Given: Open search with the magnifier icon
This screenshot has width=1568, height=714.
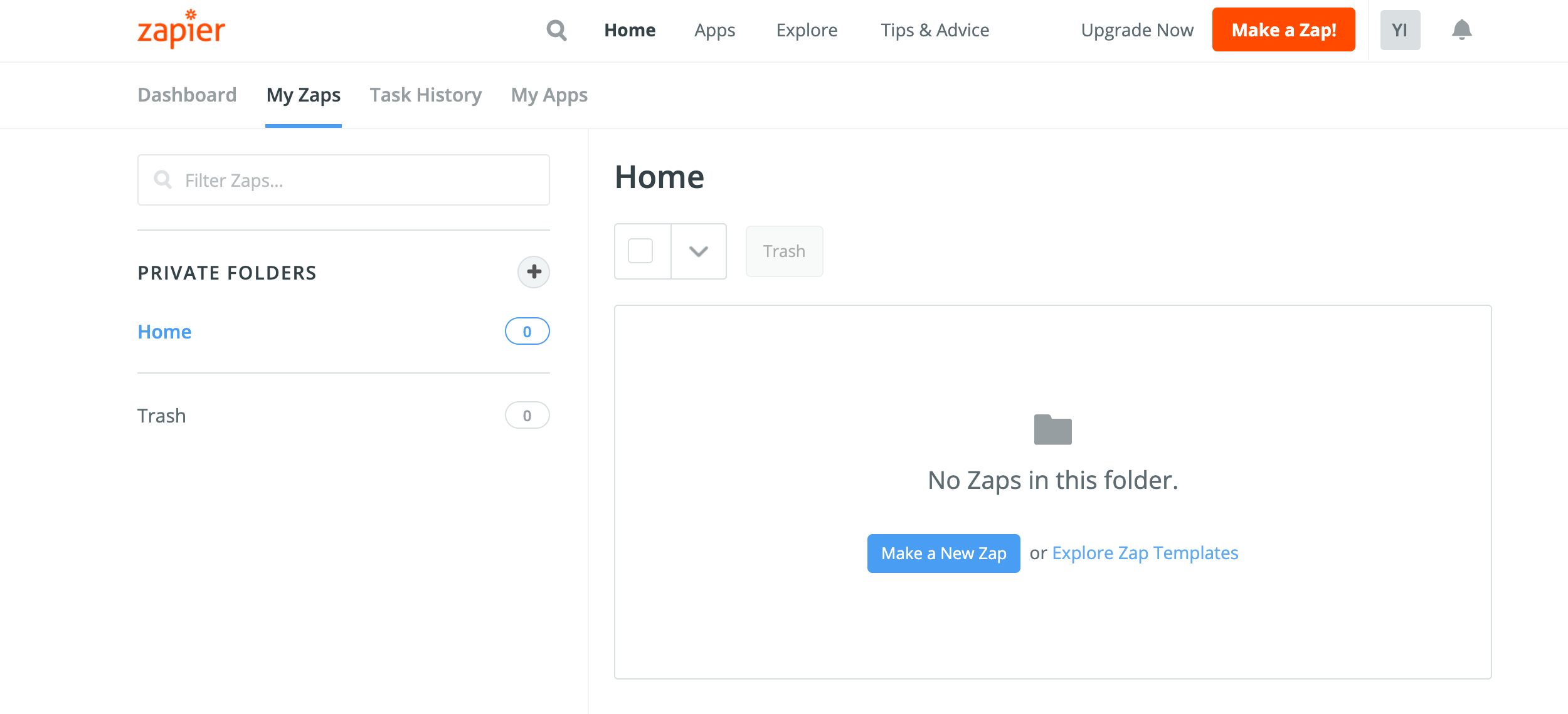Looking at the screenshot, I should click(x=556, y=30).
